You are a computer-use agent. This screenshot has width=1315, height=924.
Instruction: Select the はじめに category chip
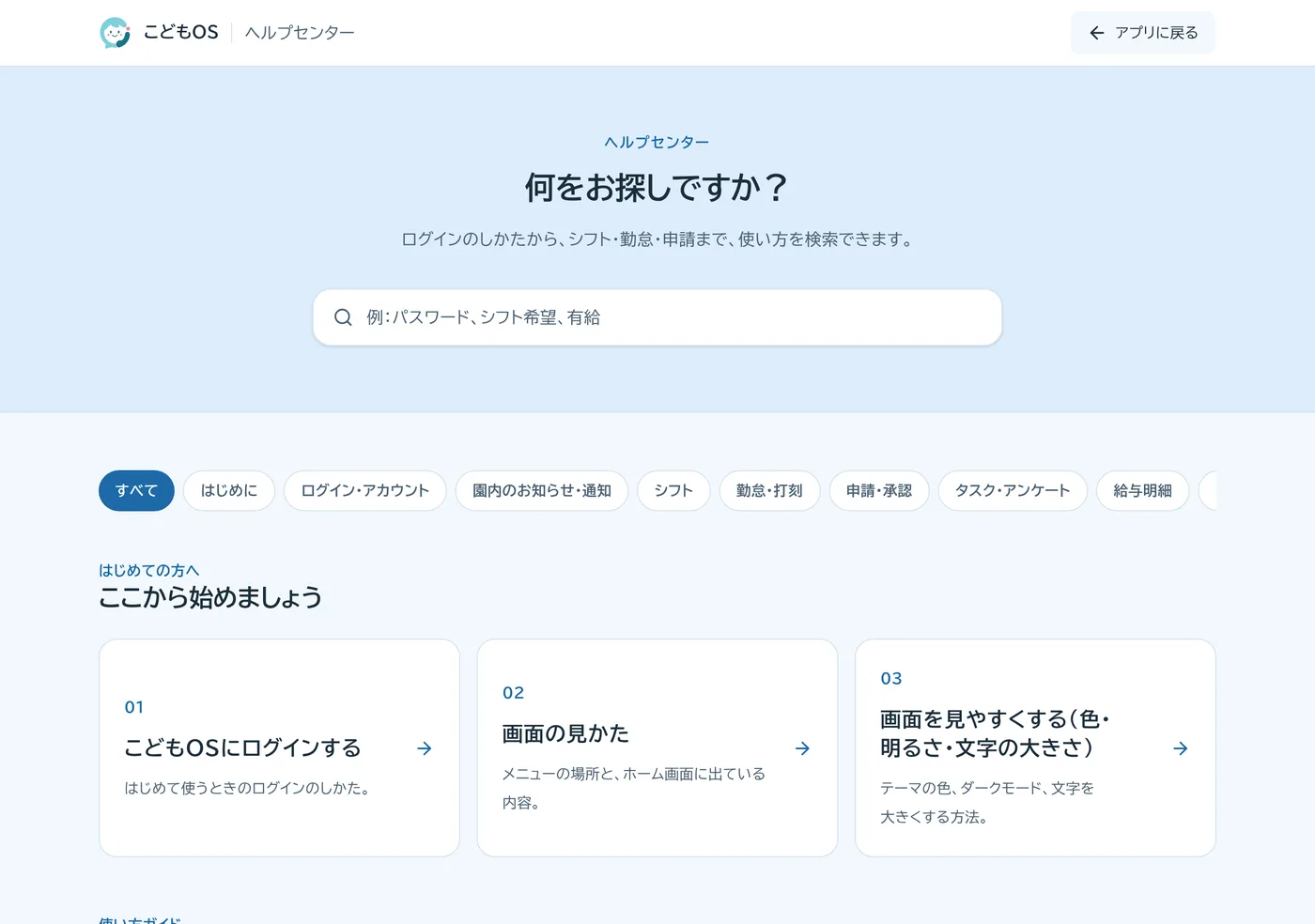(x=229, y=490)
